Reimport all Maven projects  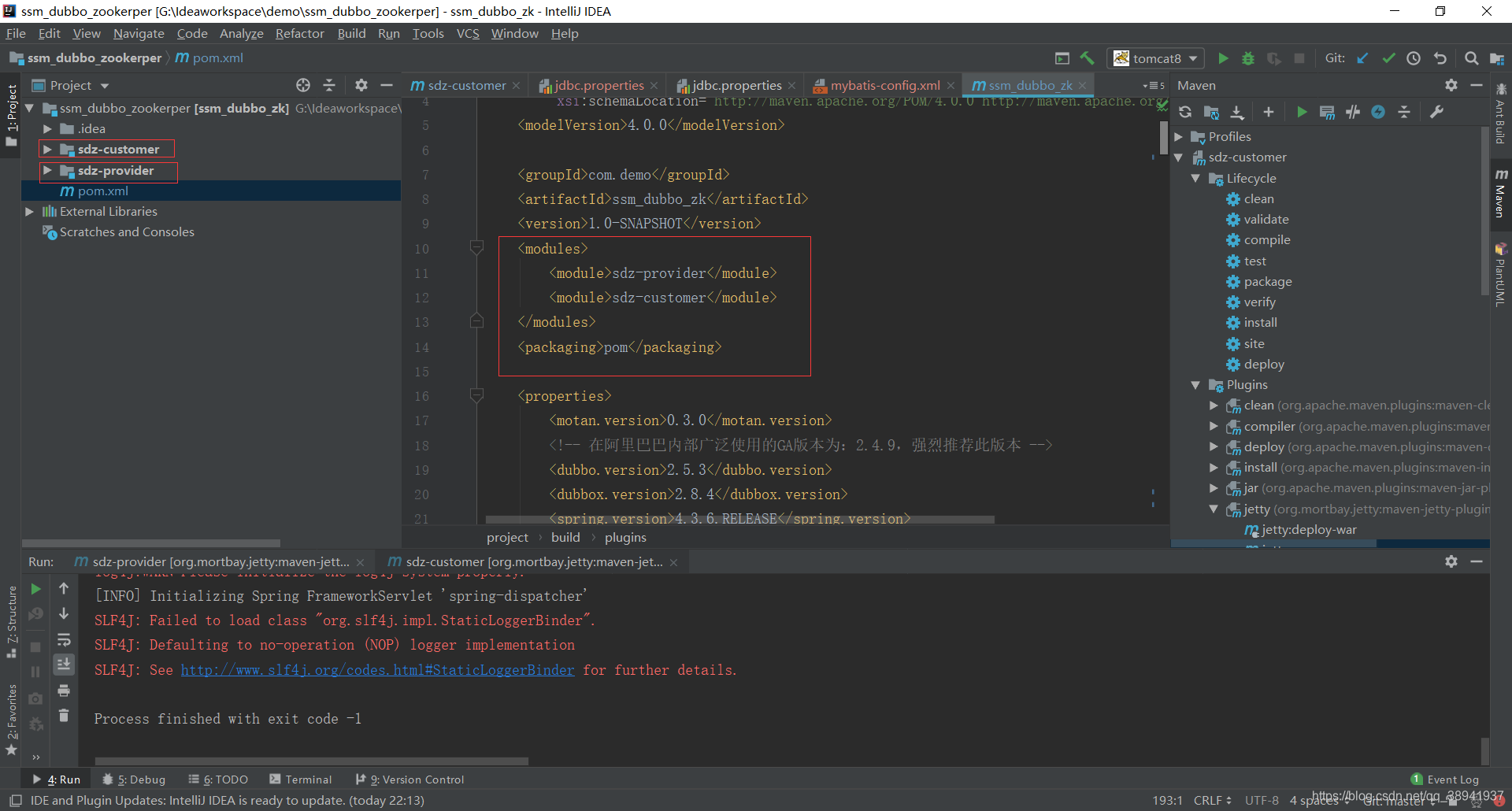click(x=1185, y=112)
